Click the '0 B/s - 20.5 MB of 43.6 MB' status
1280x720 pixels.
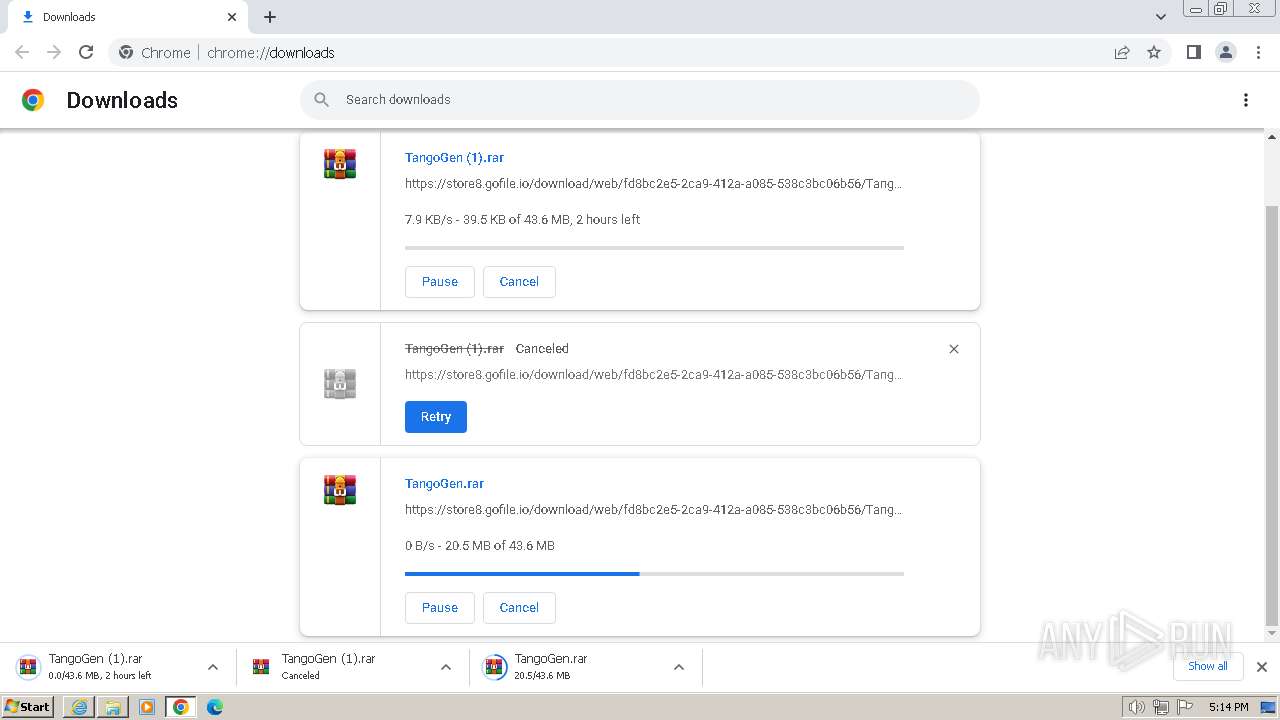[479, 546]
